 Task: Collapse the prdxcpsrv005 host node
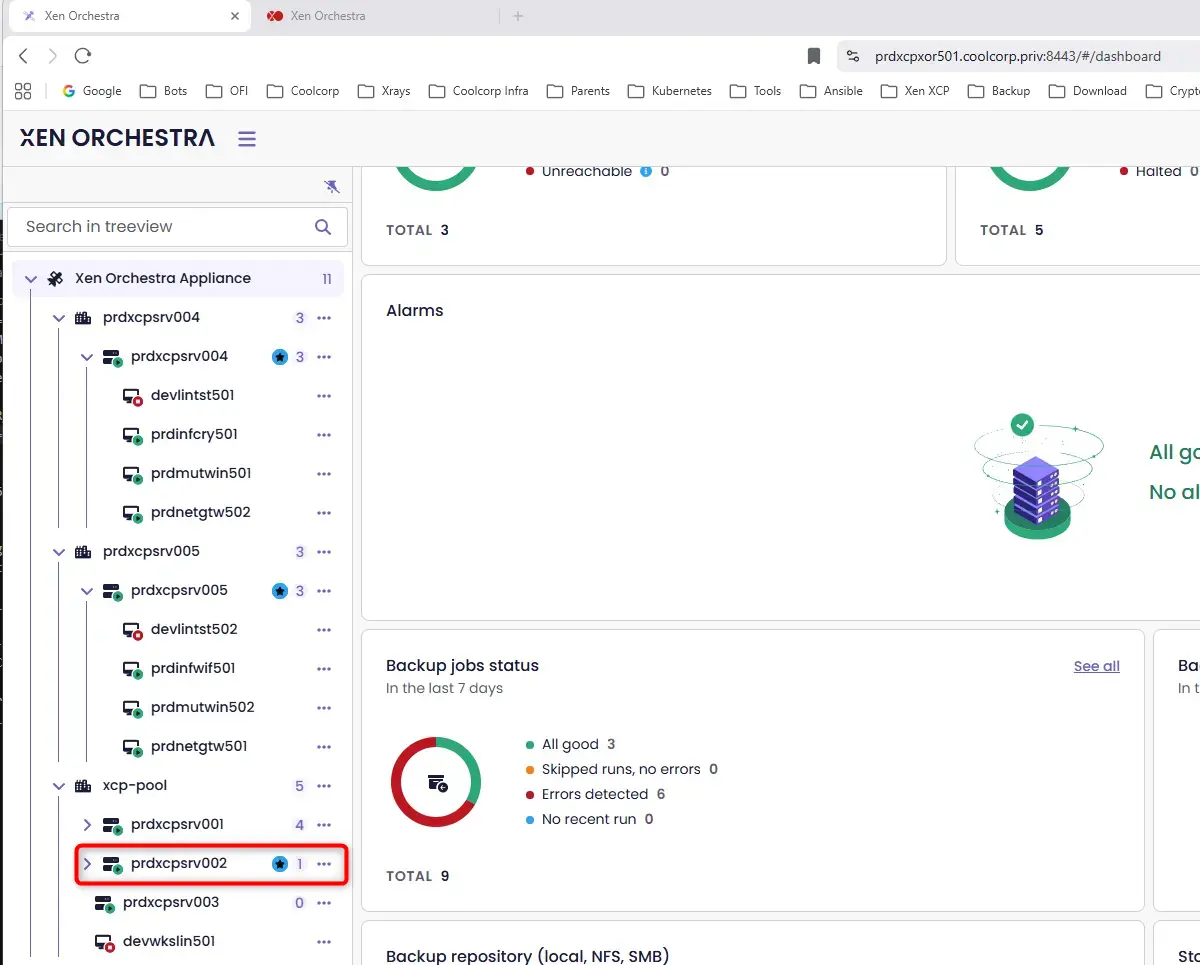click(x=87, y=591)
